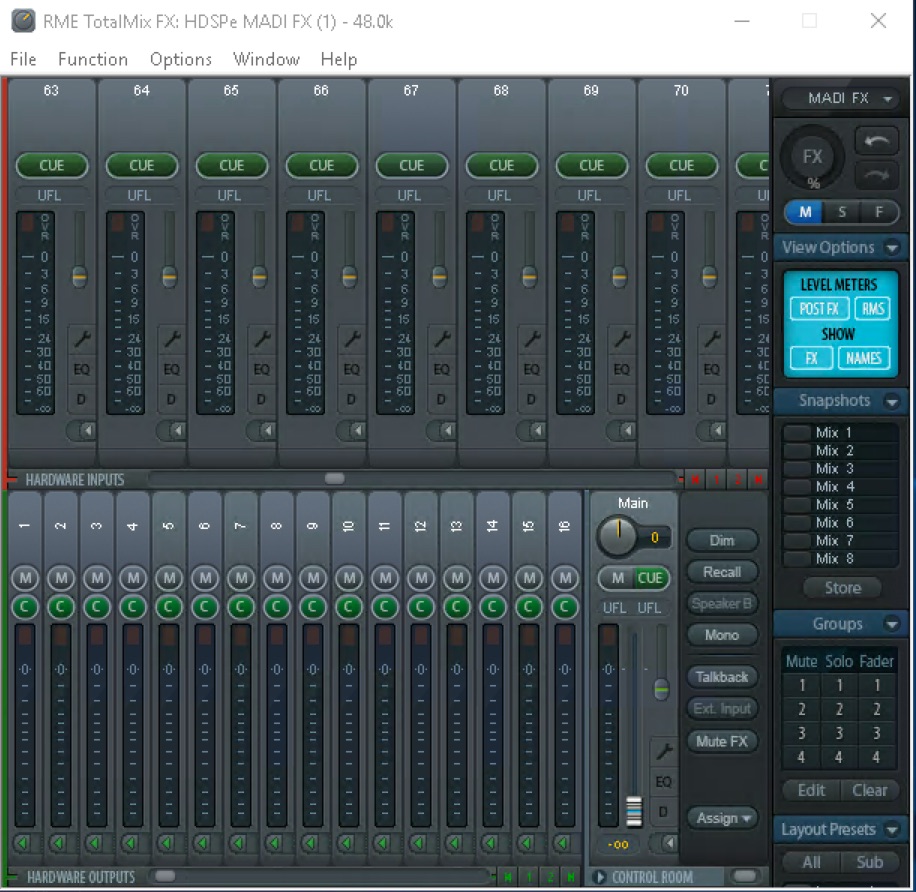Open dynamics D panel on input channel 65

click(x=261, y=400)
